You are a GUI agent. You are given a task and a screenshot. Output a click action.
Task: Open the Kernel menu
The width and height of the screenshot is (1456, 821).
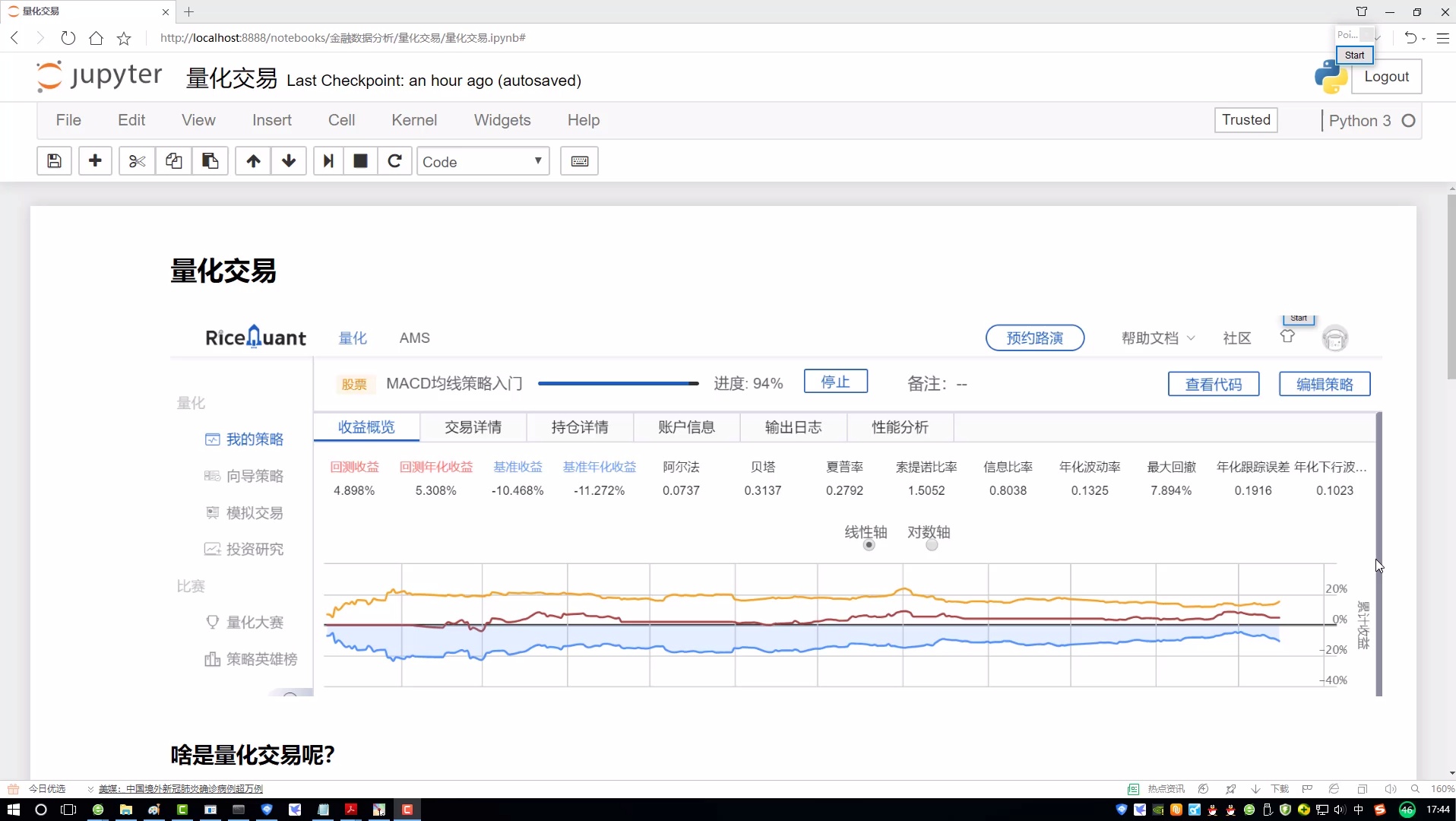[x=414, y=120]
